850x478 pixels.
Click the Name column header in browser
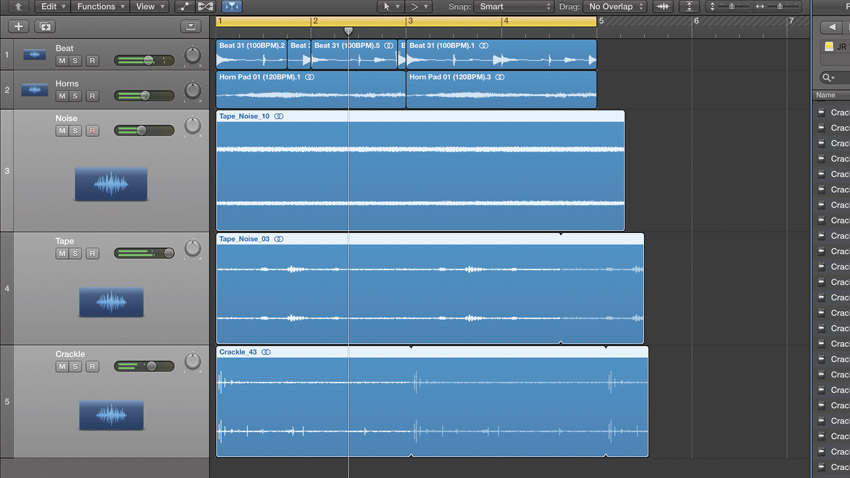click(x=832, y=95)
